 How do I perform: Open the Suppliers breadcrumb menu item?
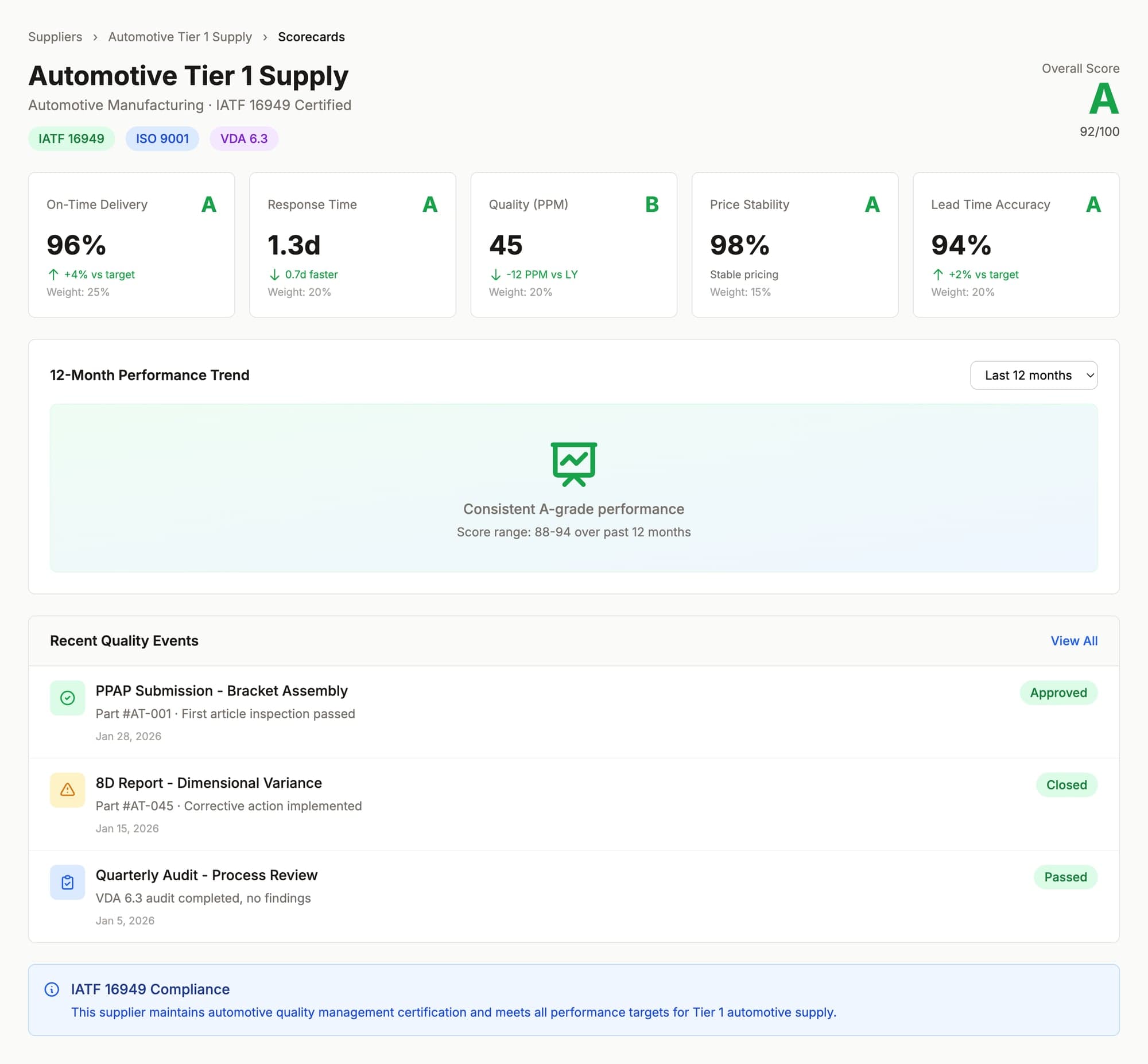click(55, 36)
